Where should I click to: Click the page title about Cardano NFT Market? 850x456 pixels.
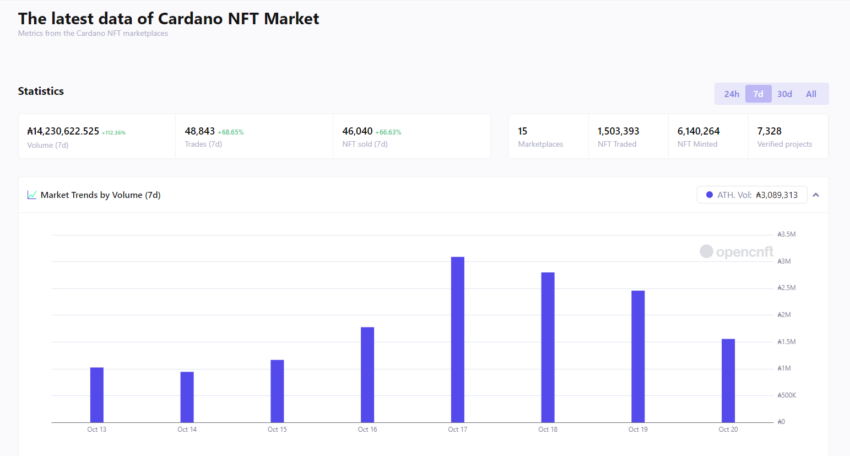coord(169,18)
